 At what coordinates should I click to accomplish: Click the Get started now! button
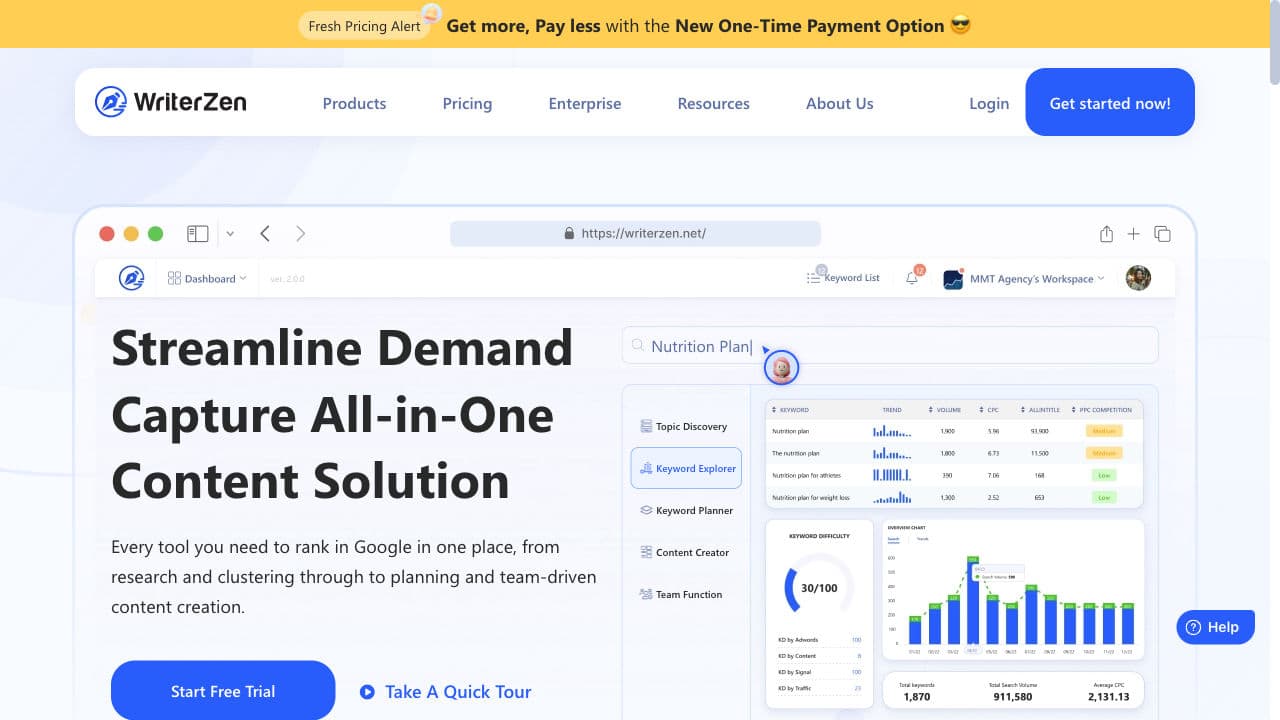coord(1110,102)
